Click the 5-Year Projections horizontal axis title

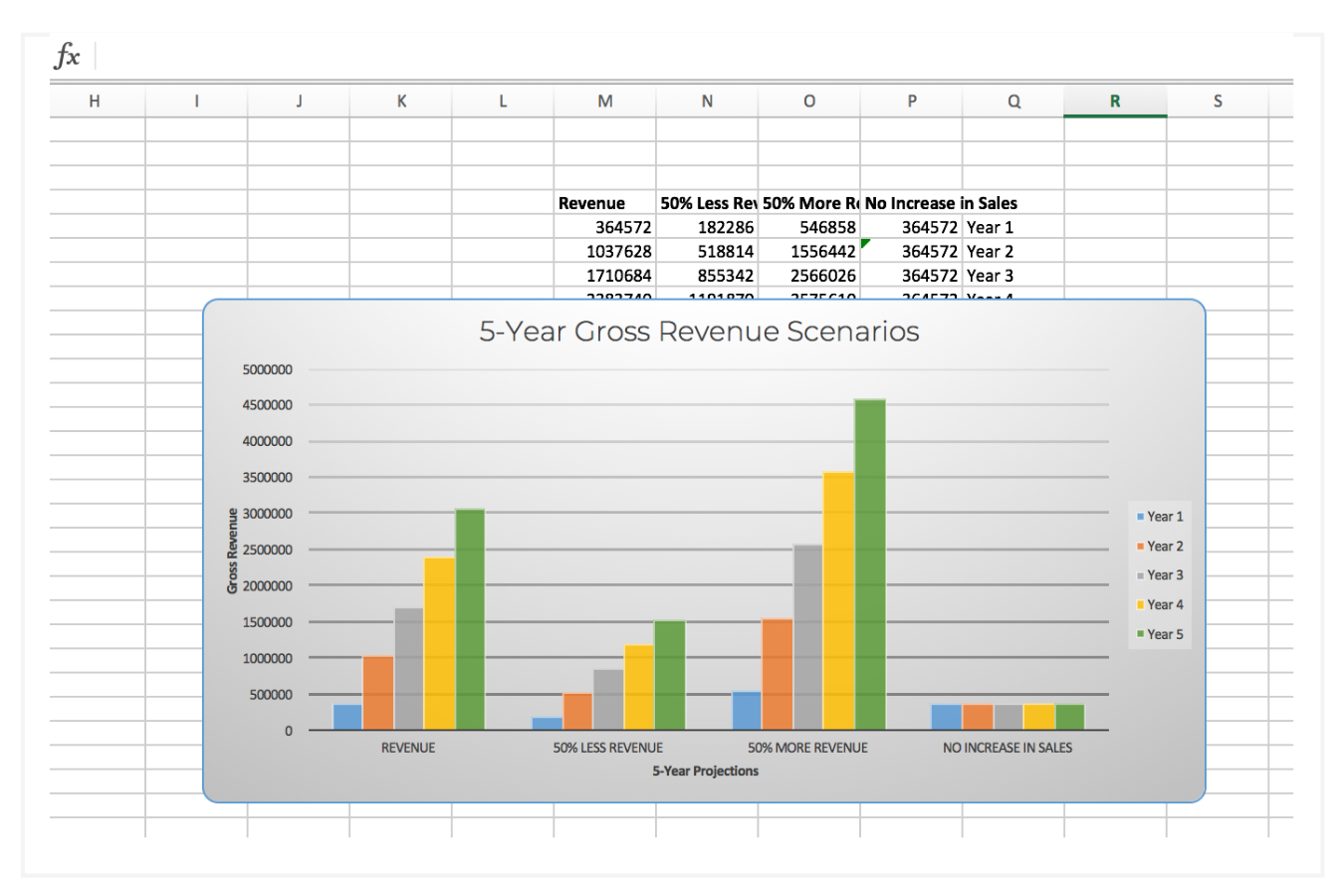point(704,771)
